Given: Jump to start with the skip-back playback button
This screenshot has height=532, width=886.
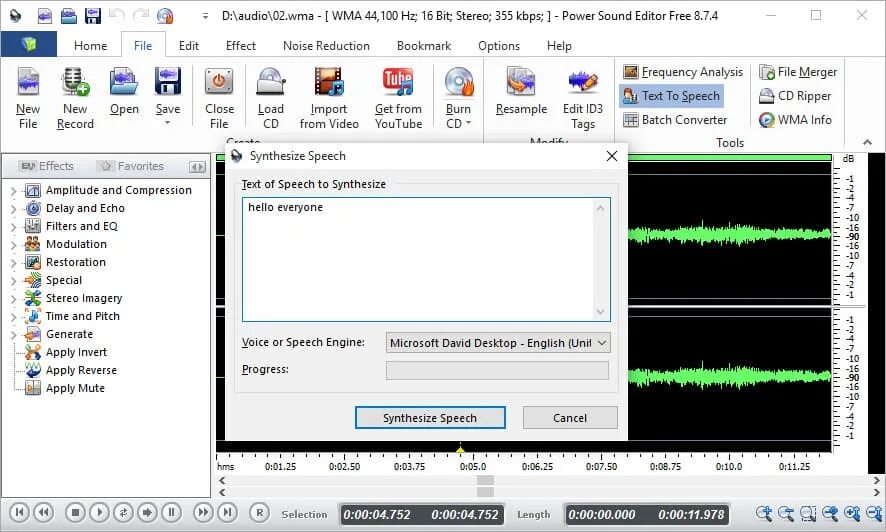Looking at the screenshot, I should tap(19, 513).
